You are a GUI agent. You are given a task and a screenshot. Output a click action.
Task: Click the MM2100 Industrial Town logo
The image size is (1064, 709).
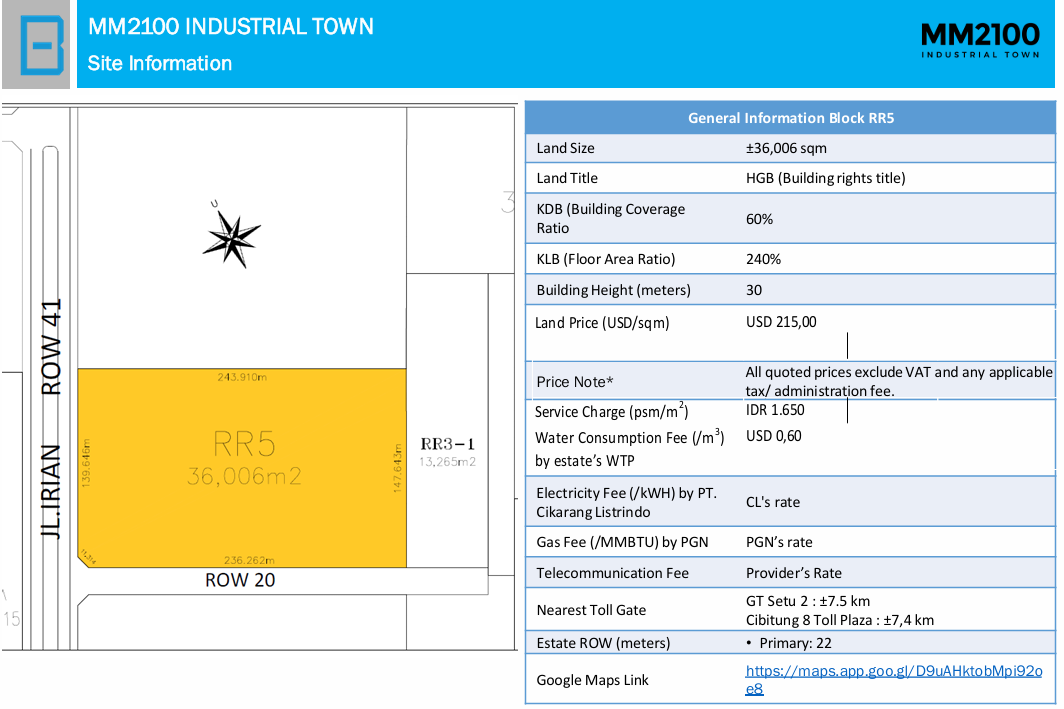coord(980,40)
